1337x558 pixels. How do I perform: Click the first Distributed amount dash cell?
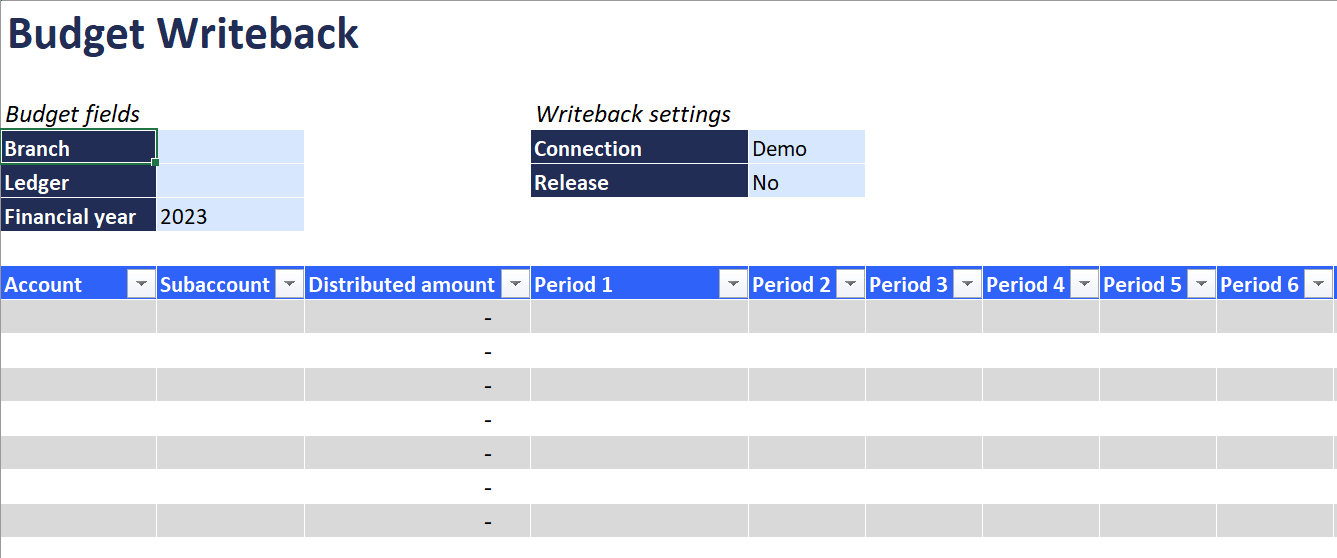[x=417, y=317]
